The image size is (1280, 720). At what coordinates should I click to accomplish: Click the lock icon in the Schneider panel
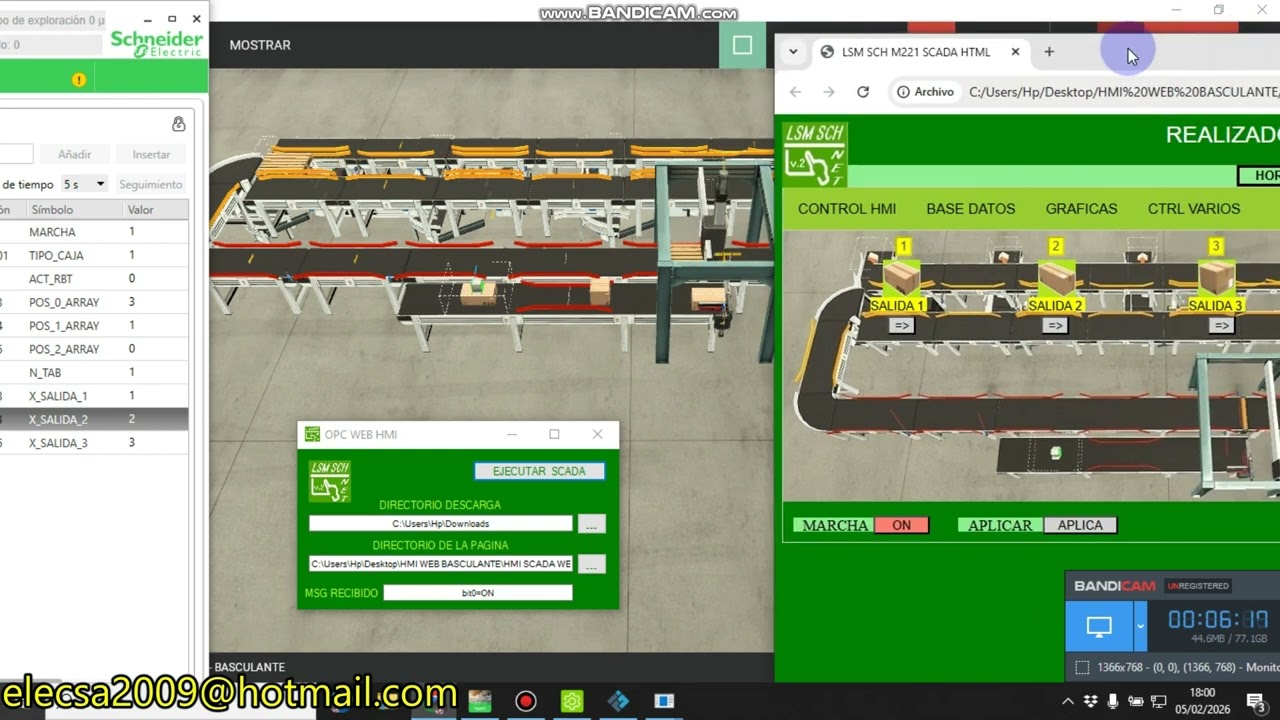point(178,124)
